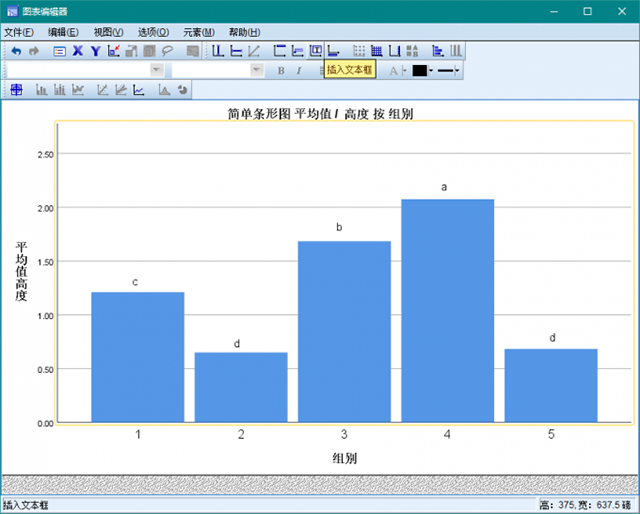The image size is (640, 514).
Task: Select the X axis with the X icon
Action: tap(78, 51)
